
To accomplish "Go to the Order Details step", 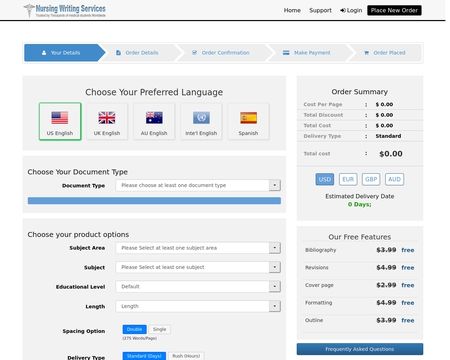I will (142, 53).
